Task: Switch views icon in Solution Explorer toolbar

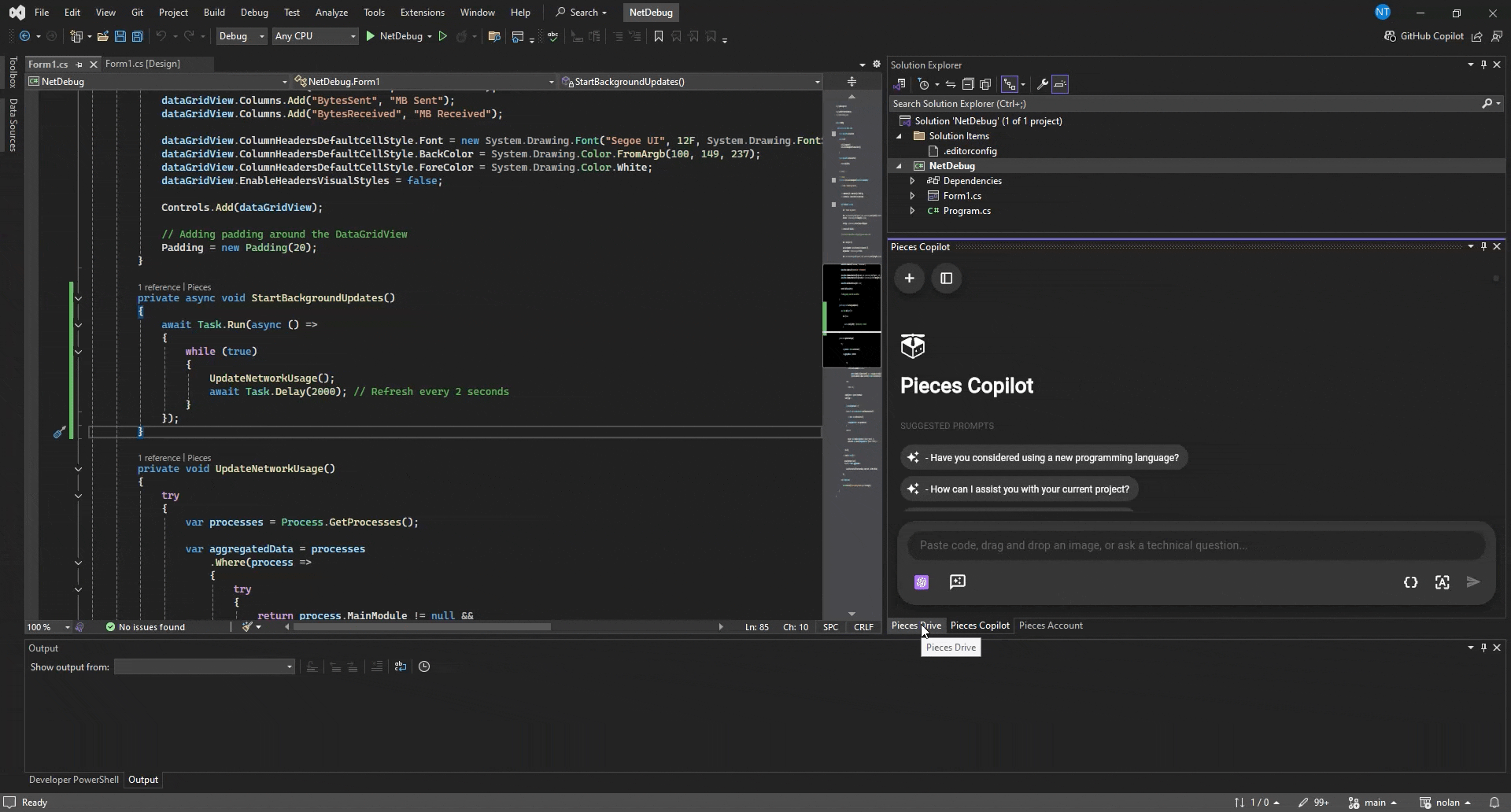Action: [900, 84]
